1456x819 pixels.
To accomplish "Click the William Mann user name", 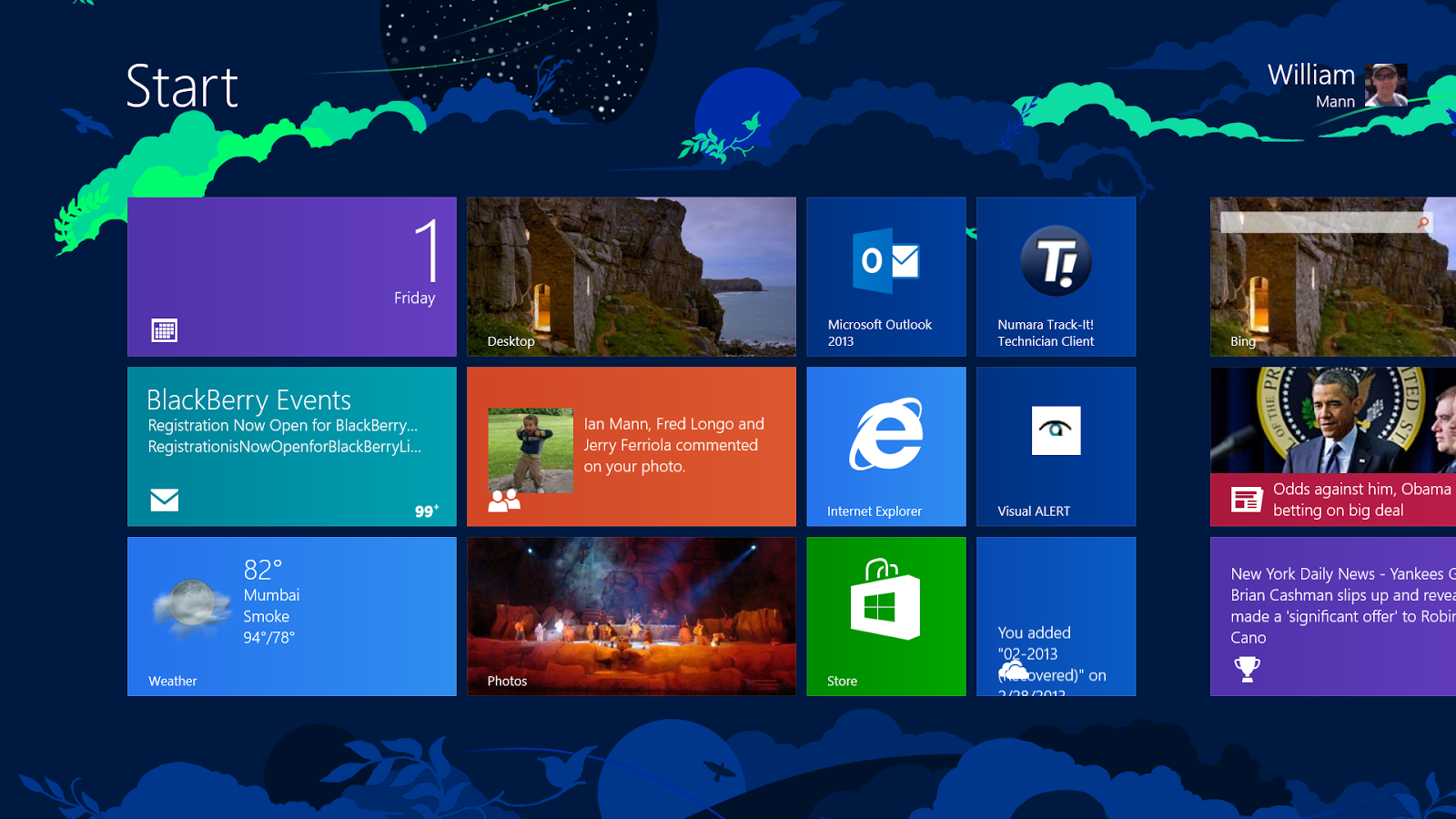I will pyautogui.click(x=1311, y=86).
